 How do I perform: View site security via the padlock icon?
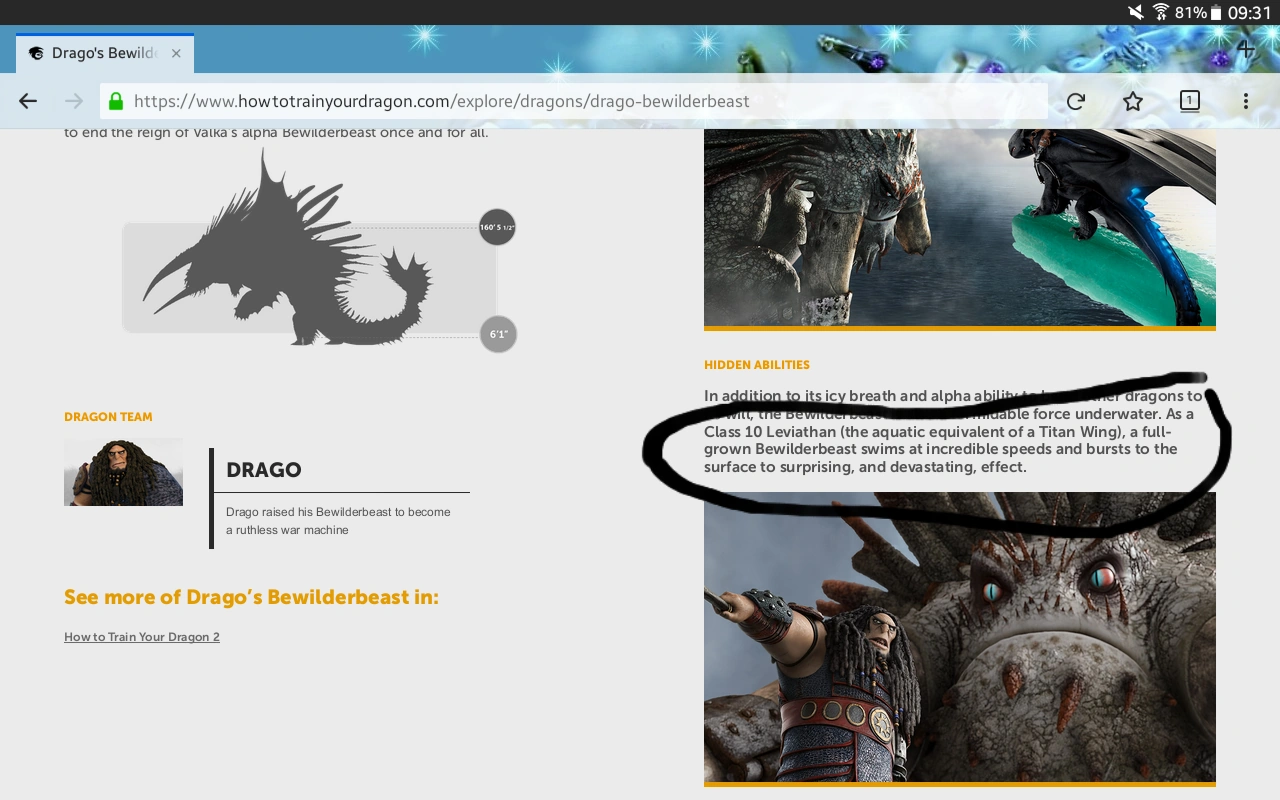tap(115, 100)
